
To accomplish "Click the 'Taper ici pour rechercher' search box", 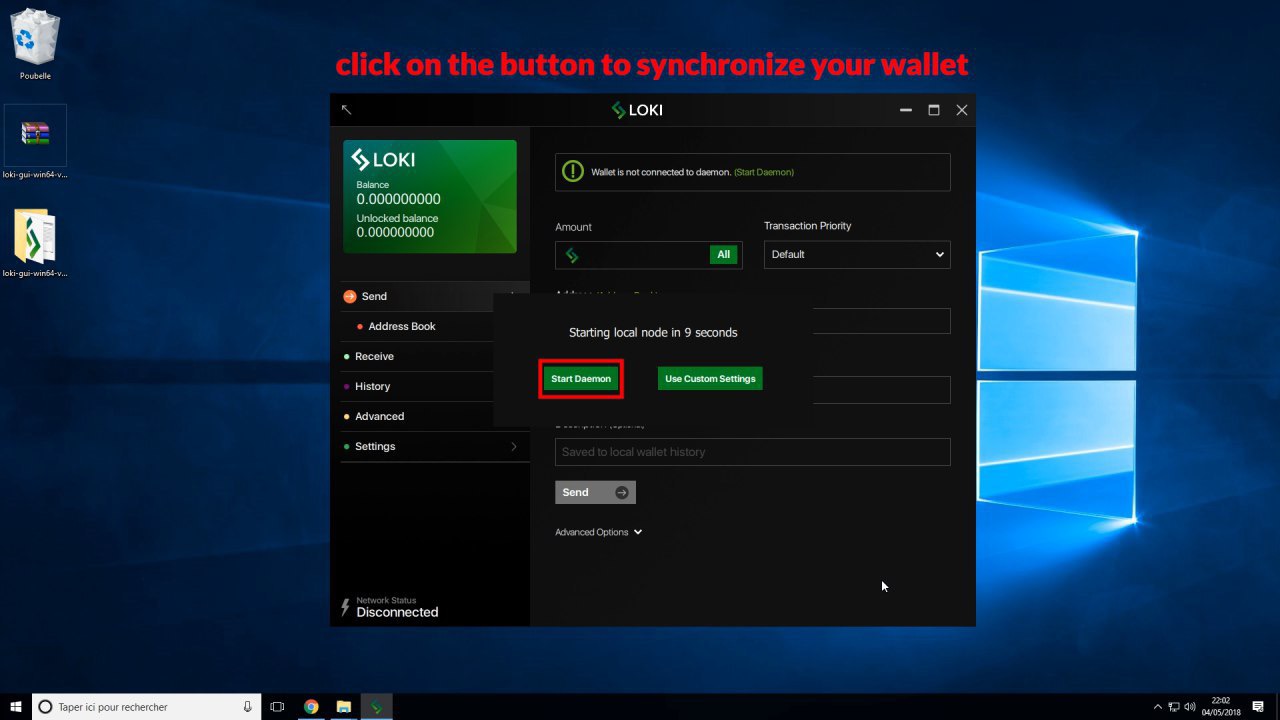I will click(x=146, y=707).
